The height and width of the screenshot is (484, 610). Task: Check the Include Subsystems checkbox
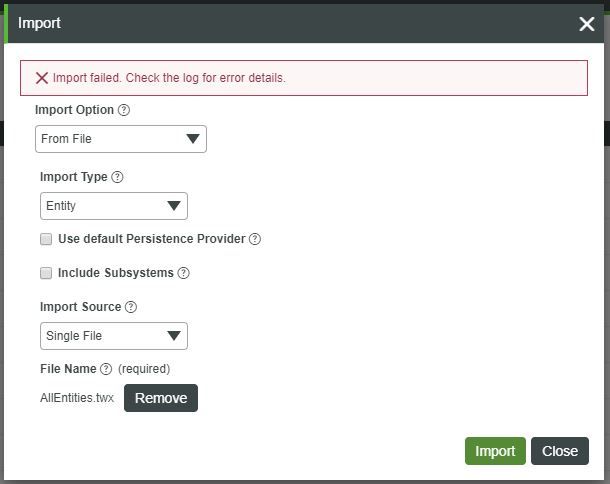click(46, 274)
